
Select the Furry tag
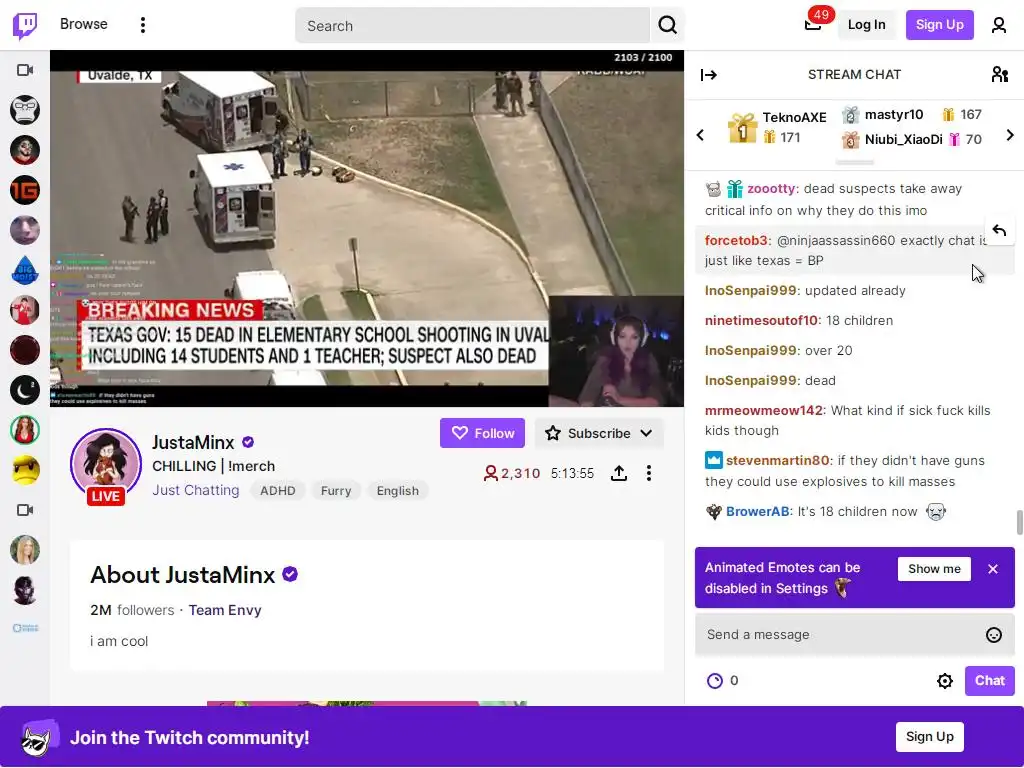tap(336, 490)
